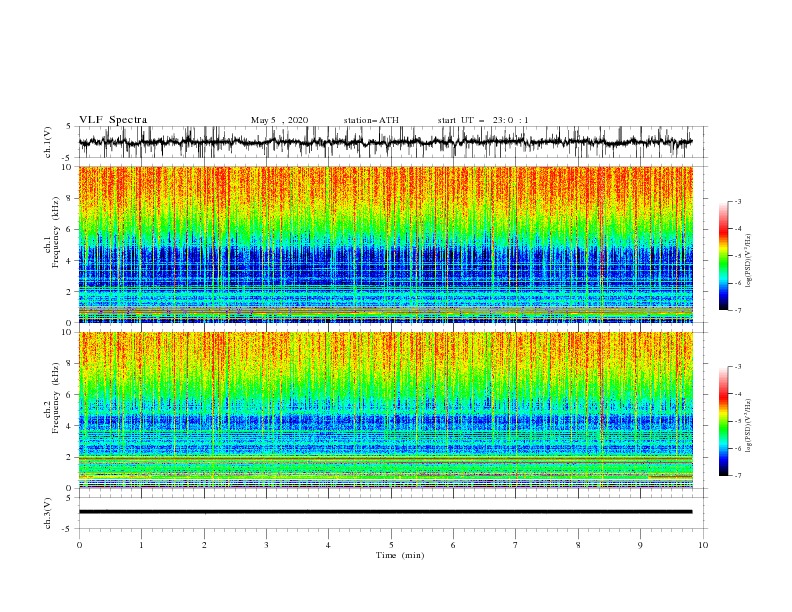Click time axis tick label "4"
Viewport: 792px width, 612px height.
[329, 545]
